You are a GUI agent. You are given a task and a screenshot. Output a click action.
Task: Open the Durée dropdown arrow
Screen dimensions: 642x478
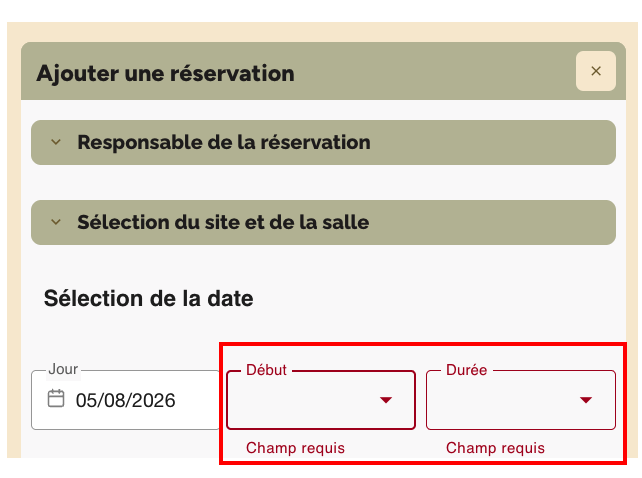[586, 400]
